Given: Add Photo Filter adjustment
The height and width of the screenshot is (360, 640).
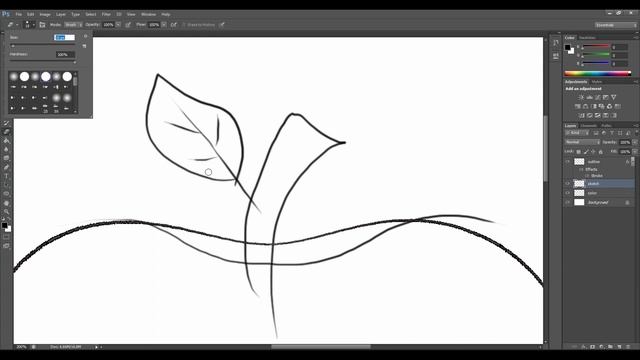Looking at the screenshot, I should coord(602,107).
